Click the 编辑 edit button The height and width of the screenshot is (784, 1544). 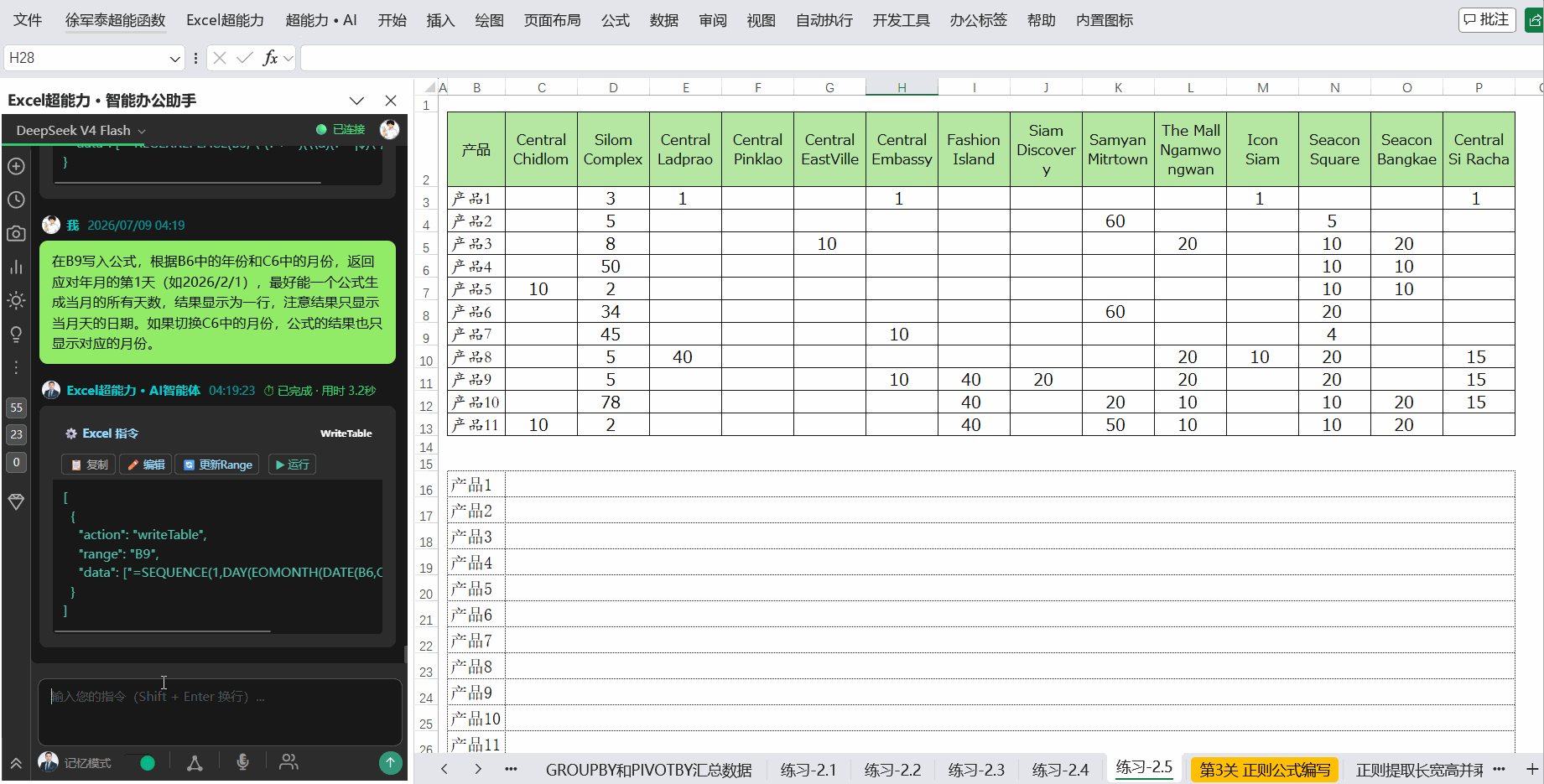point(146,465)
